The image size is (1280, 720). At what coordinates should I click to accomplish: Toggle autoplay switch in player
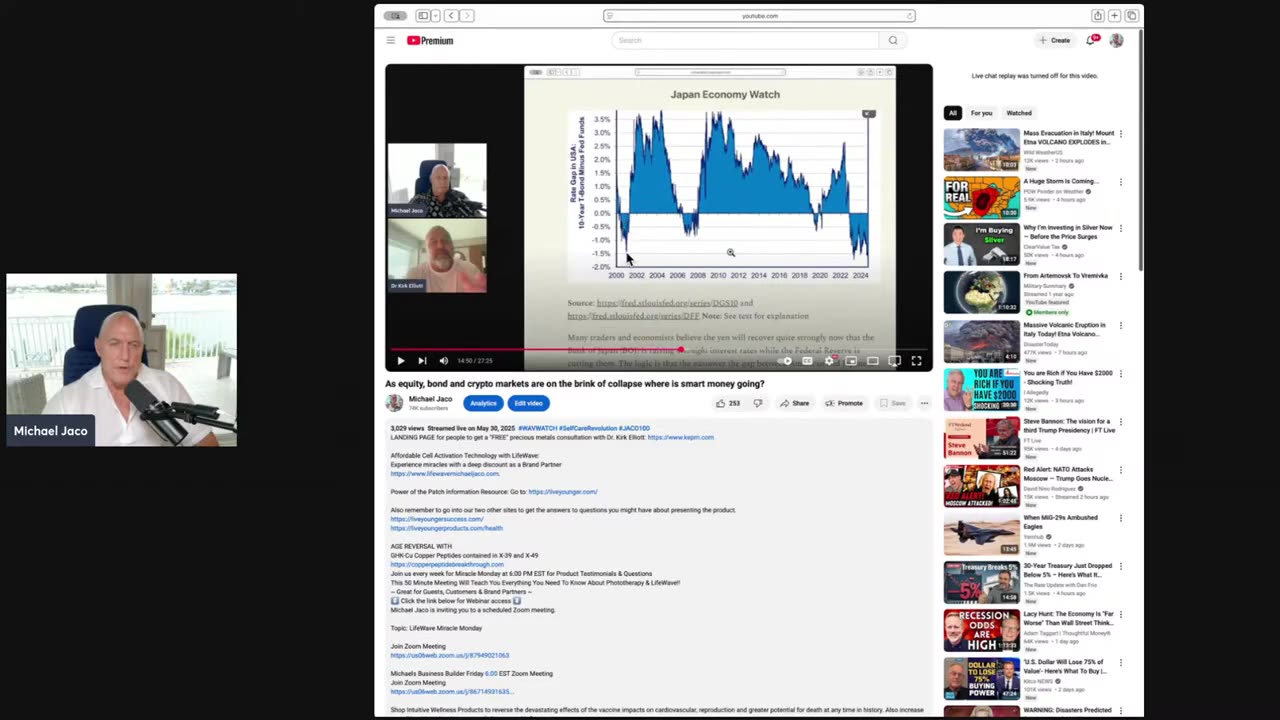(x=787, y=361)
